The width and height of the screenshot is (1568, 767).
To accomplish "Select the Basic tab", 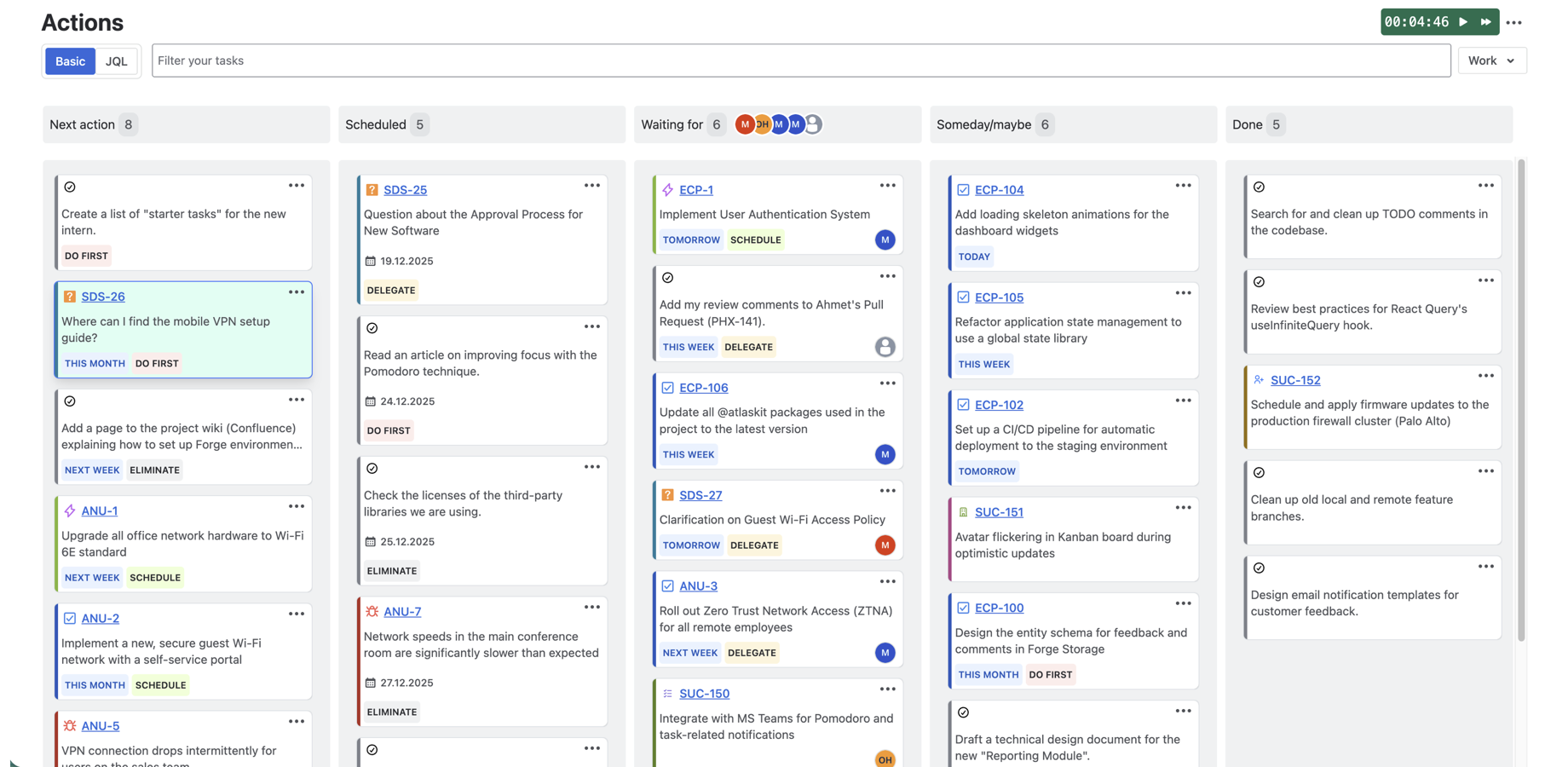I will click(x=69, y=61).
